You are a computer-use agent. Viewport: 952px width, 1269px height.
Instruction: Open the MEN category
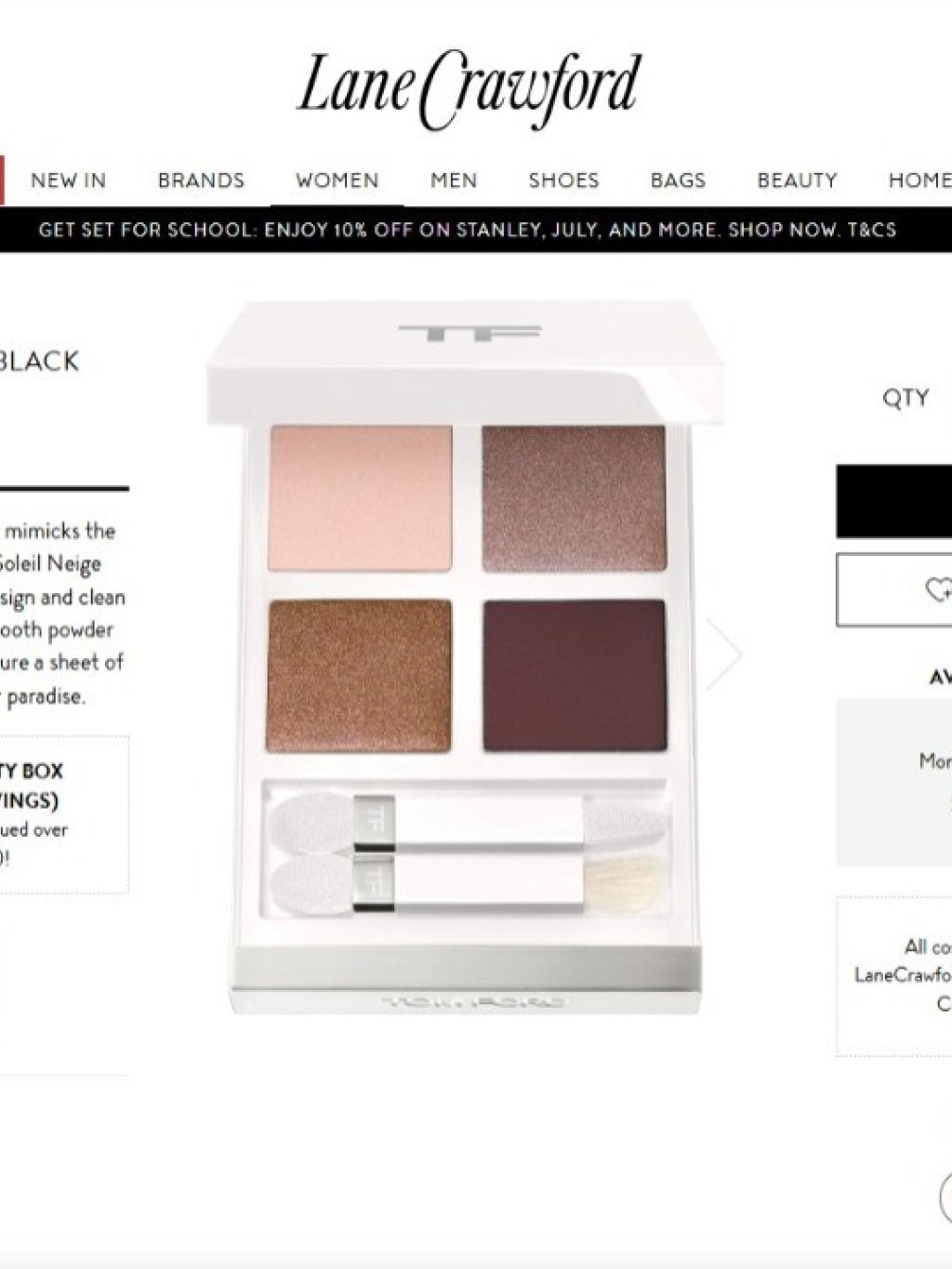click(454, 180)
